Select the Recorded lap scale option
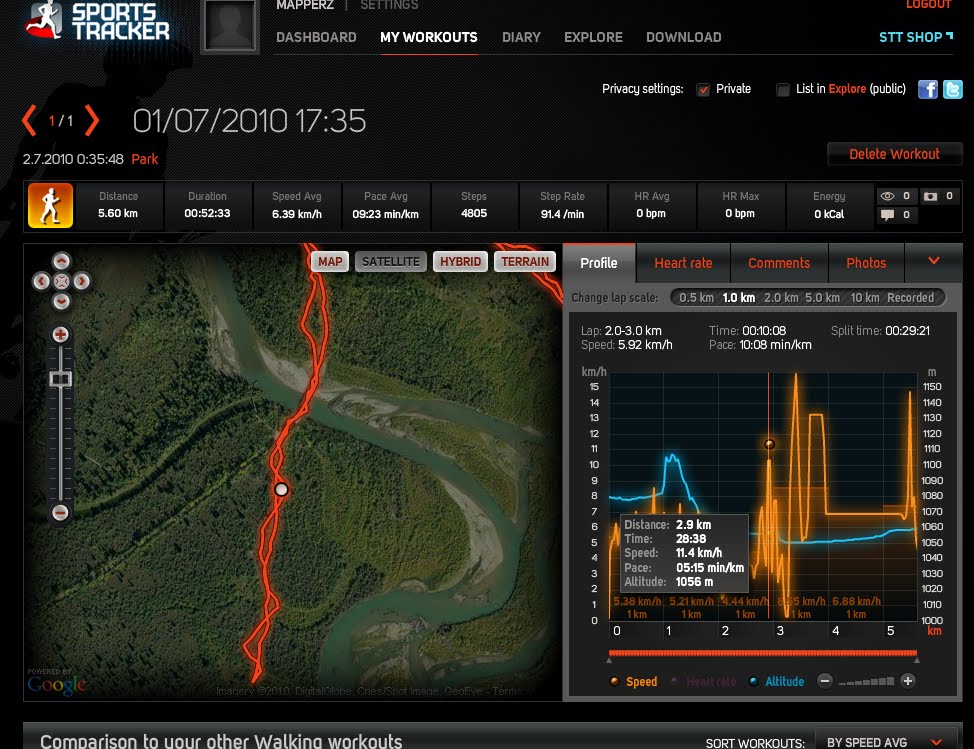 click(x=910, y=297)
